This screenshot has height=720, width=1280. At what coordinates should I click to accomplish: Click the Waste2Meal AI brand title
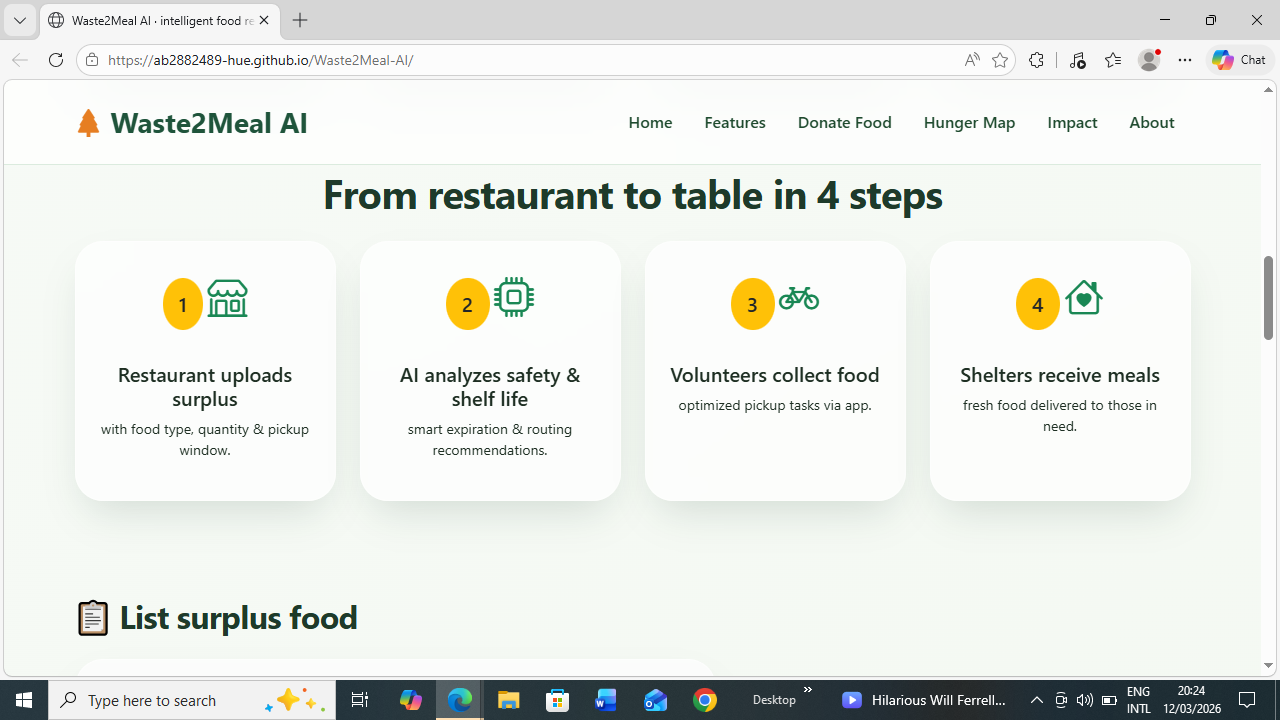209,123
